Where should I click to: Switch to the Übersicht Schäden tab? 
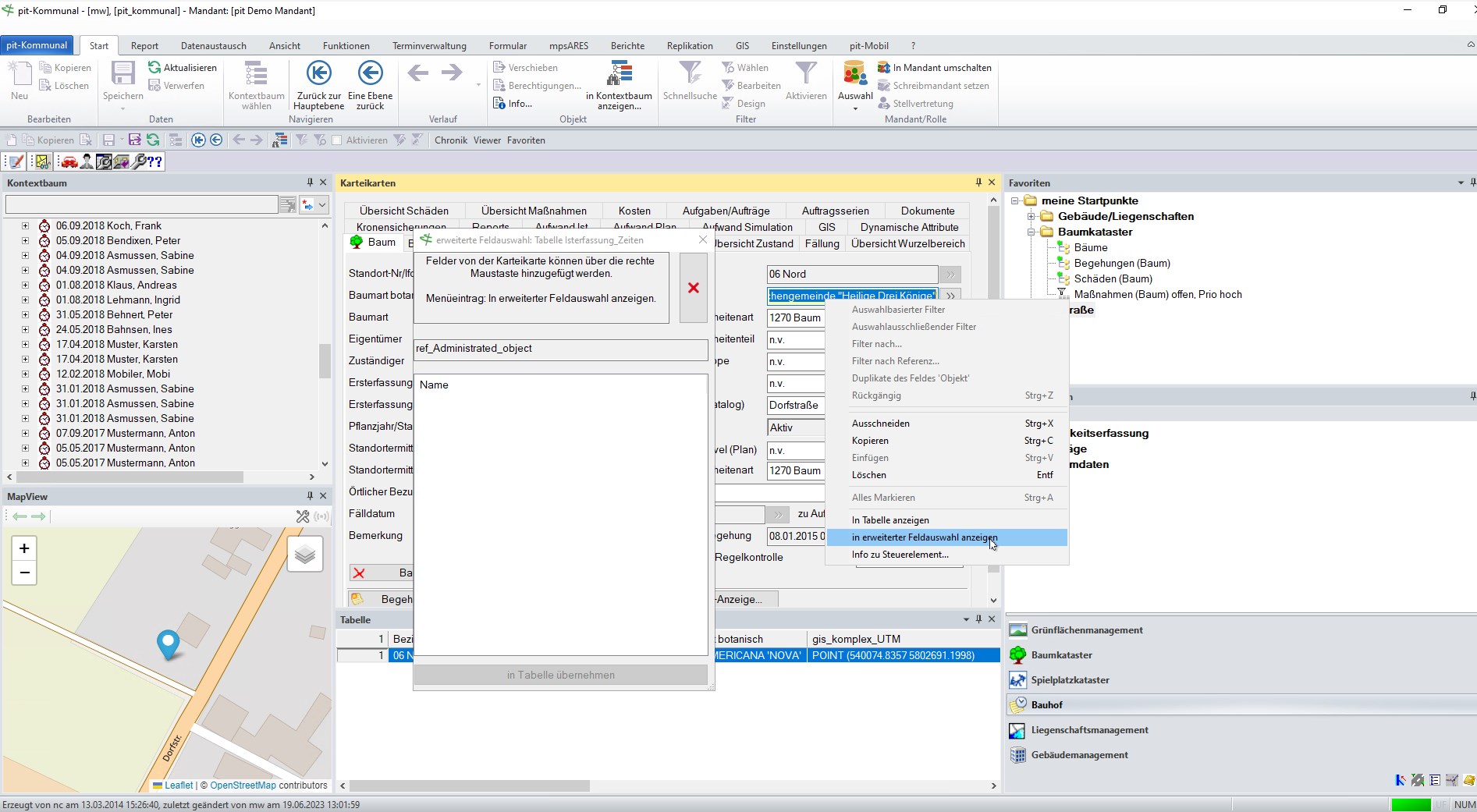[x=403, y=211]
